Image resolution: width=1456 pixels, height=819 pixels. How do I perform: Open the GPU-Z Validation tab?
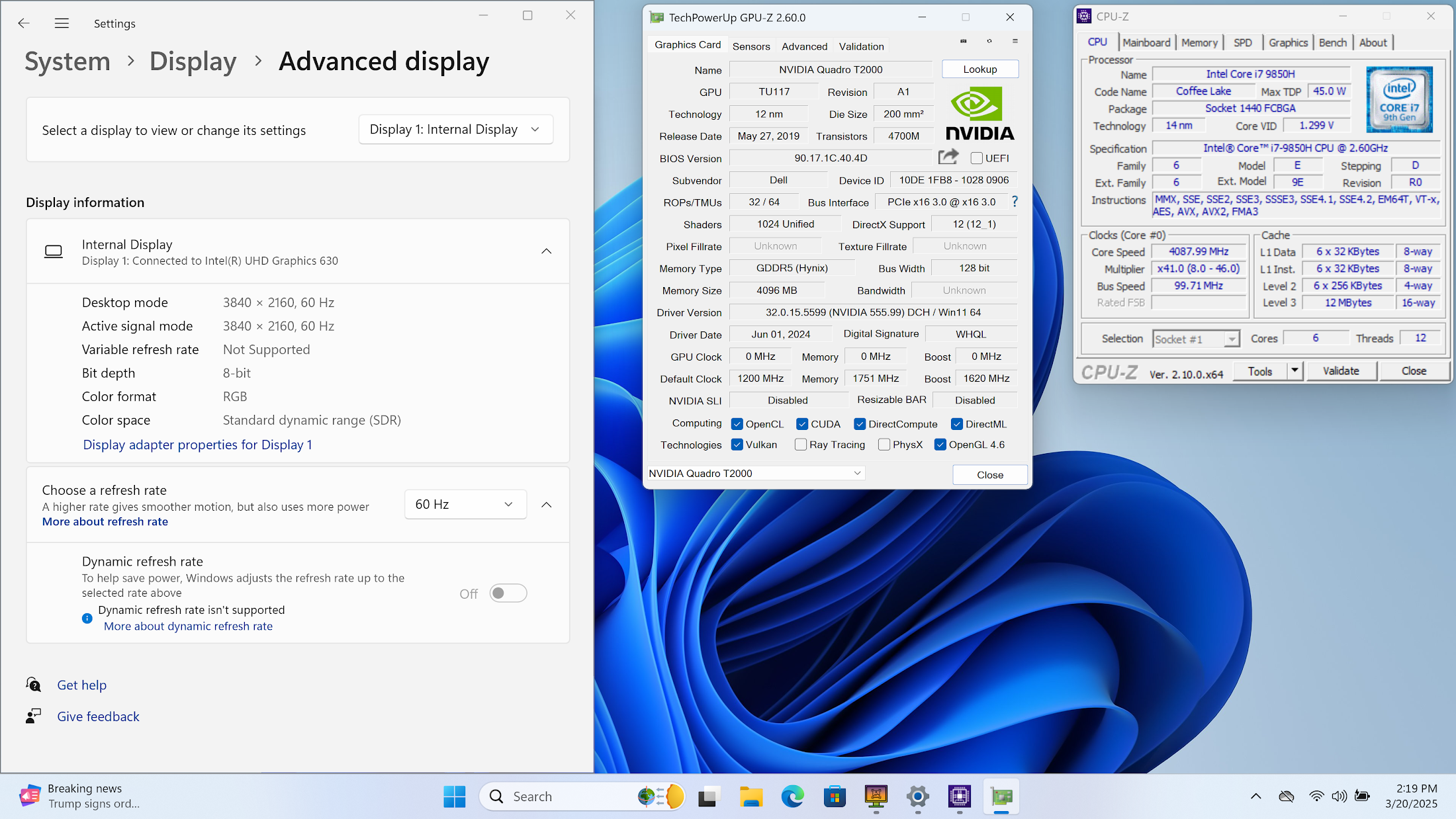861,46
